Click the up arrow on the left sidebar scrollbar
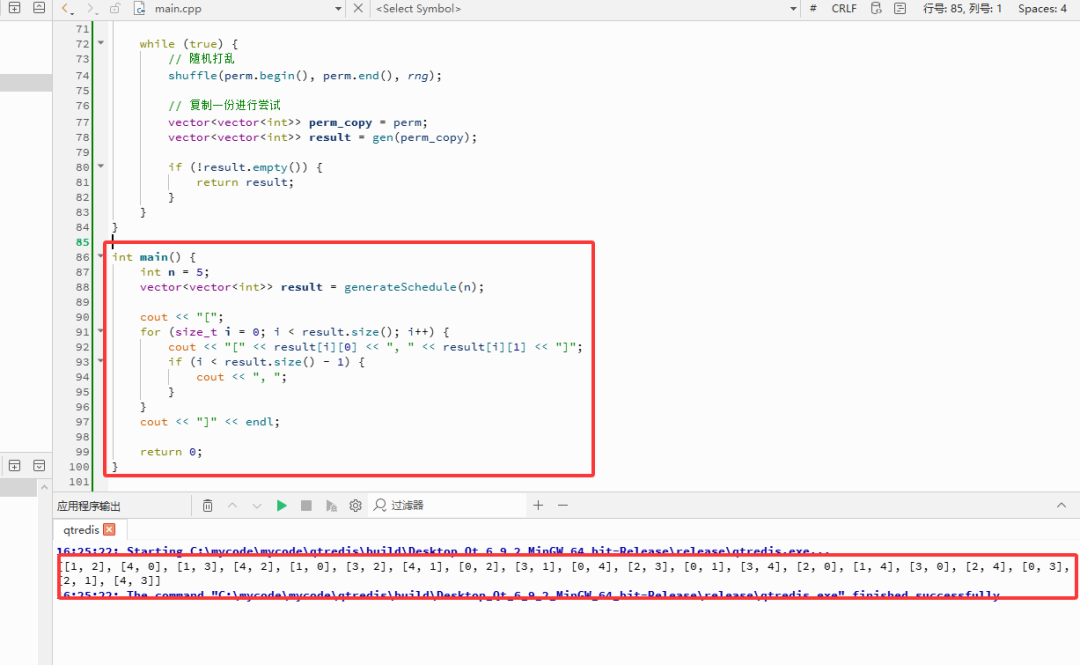This screenshot has height=665, width=1080. 45,487
